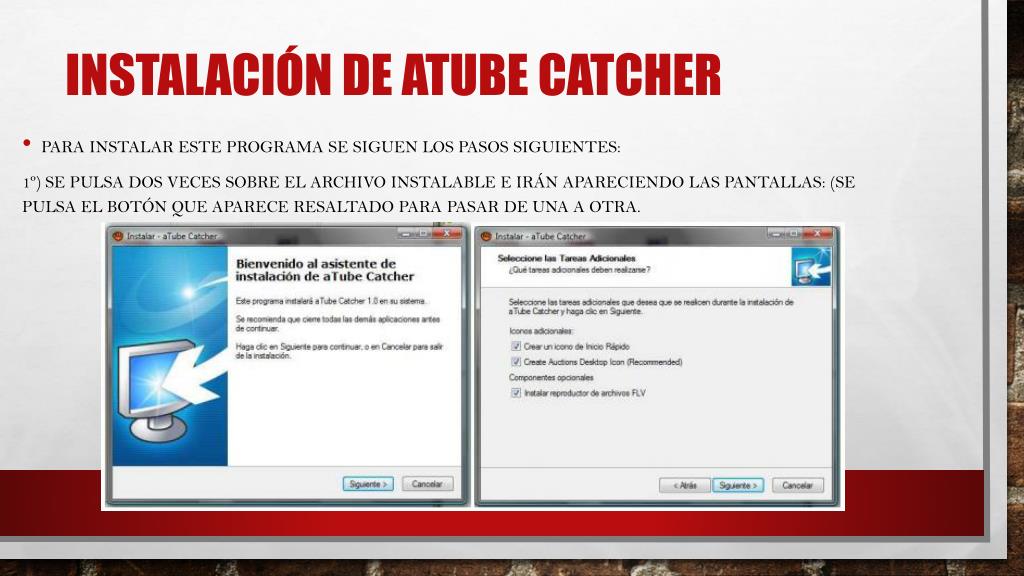Click aTube Catcher icon in Tareas Adicionales title bar
Screen dimensions: 1024x576
coord(486,236)
